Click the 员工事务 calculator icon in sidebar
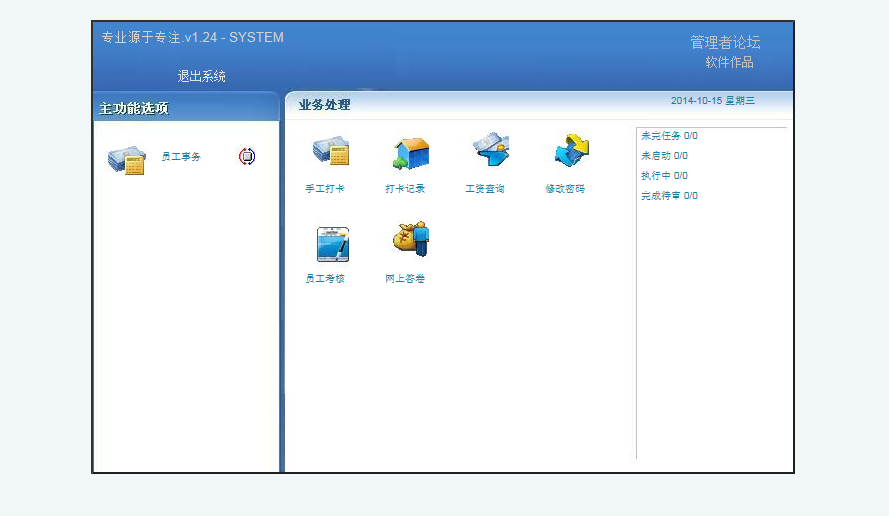889x516 pixels. (x=127, y=159)
